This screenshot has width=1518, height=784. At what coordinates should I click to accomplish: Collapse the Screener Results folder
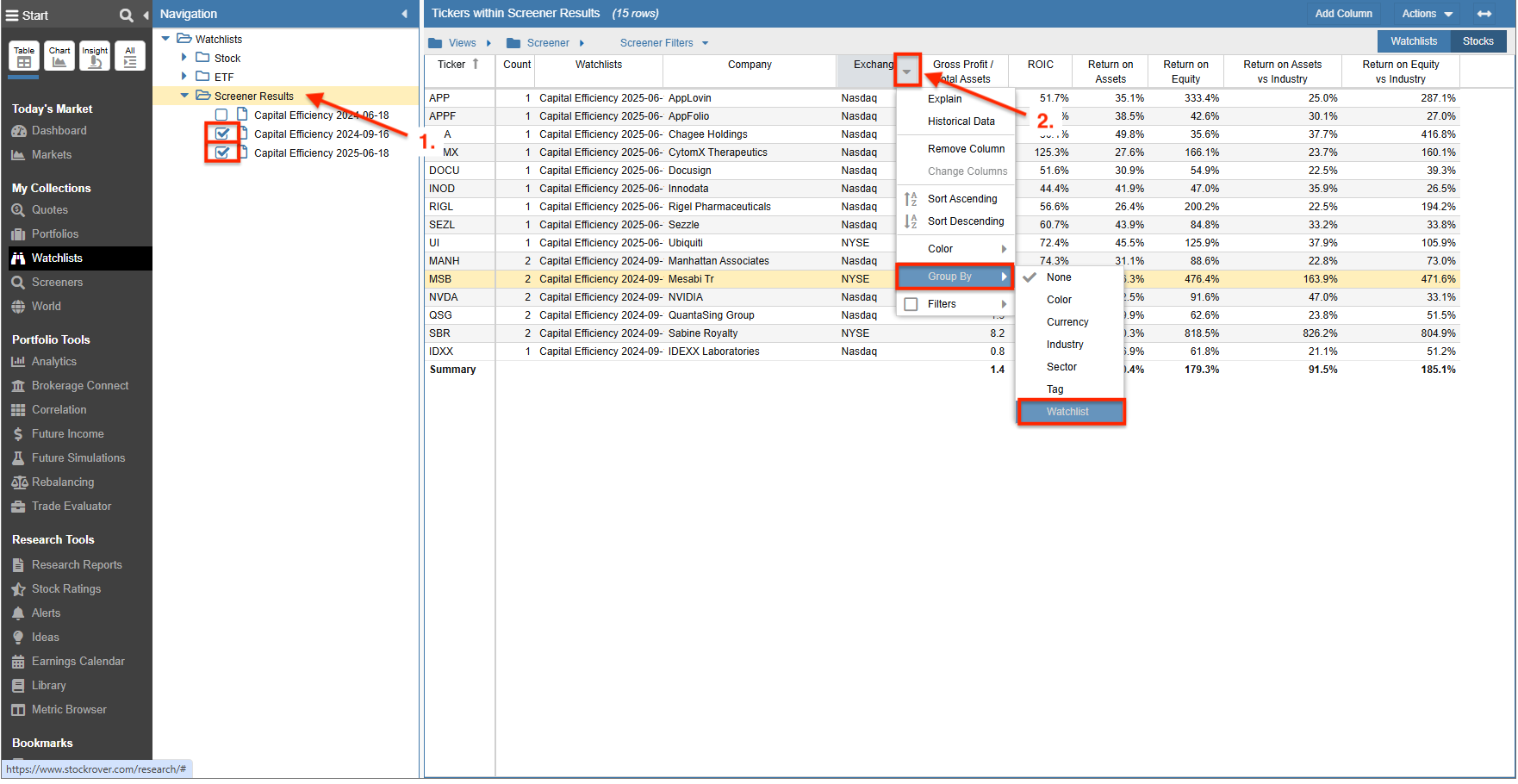184,96
